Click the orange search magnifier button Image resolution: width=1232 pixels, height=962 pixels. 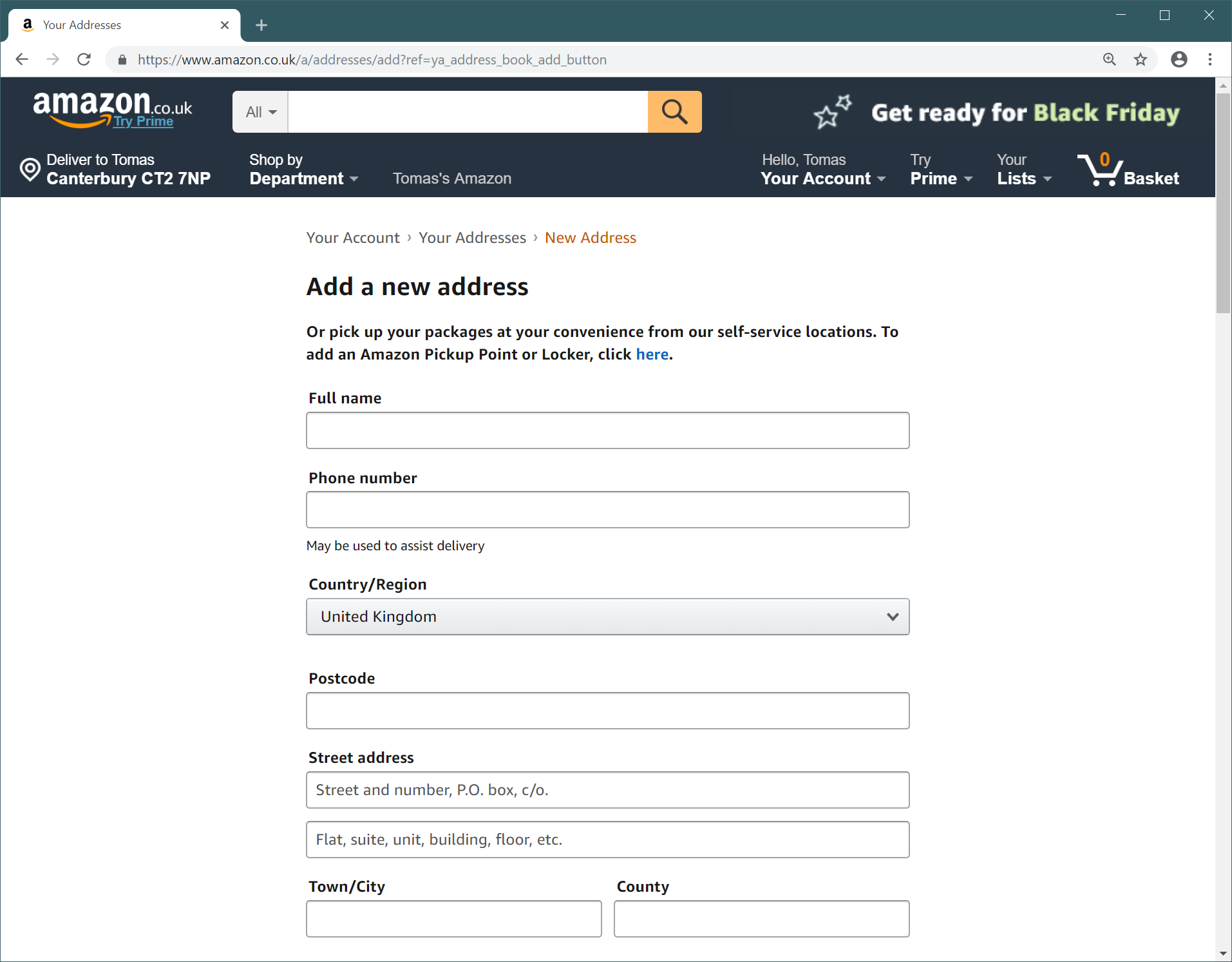674,111
